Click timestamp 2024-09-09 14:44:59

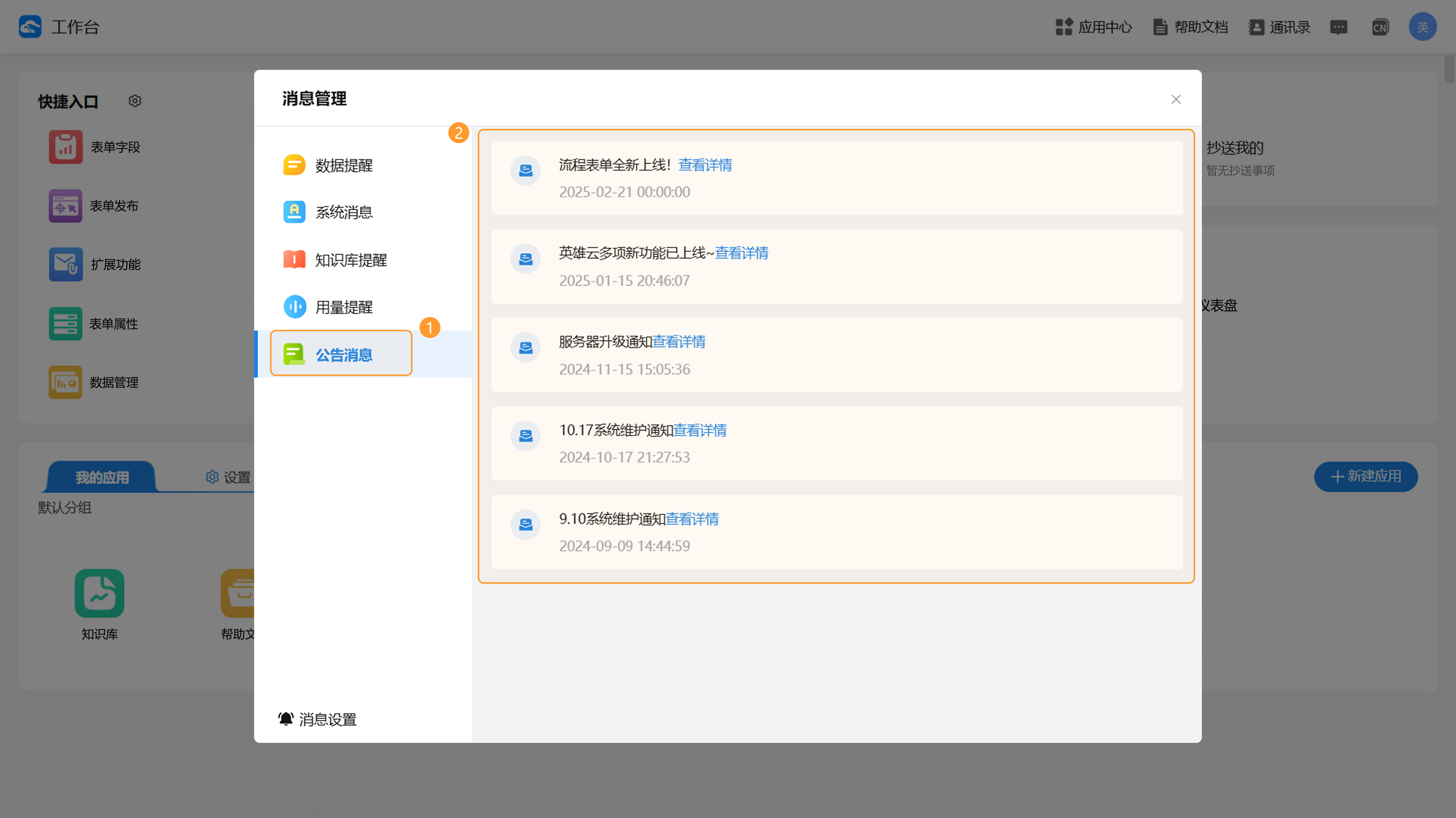coord(624,546)
